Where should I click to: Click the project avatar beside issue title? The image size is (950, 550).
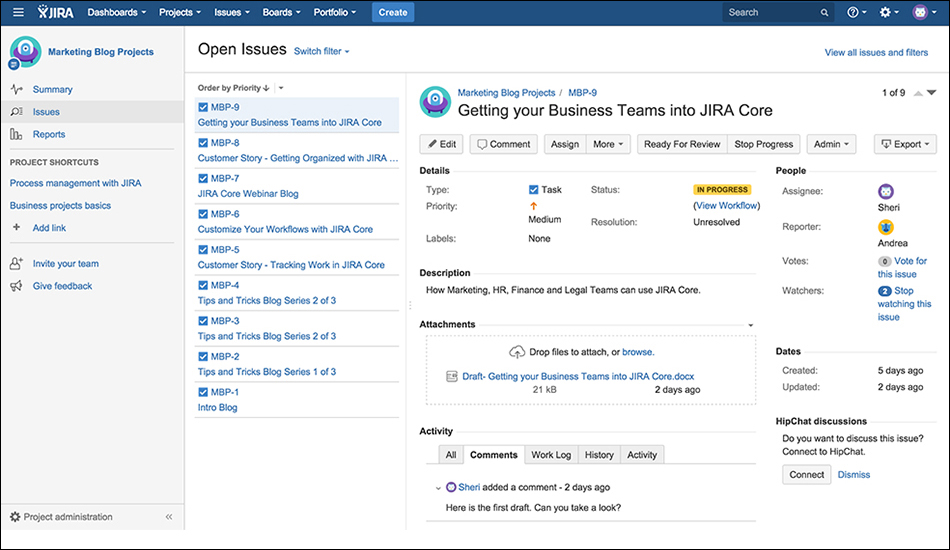[435, 101]
